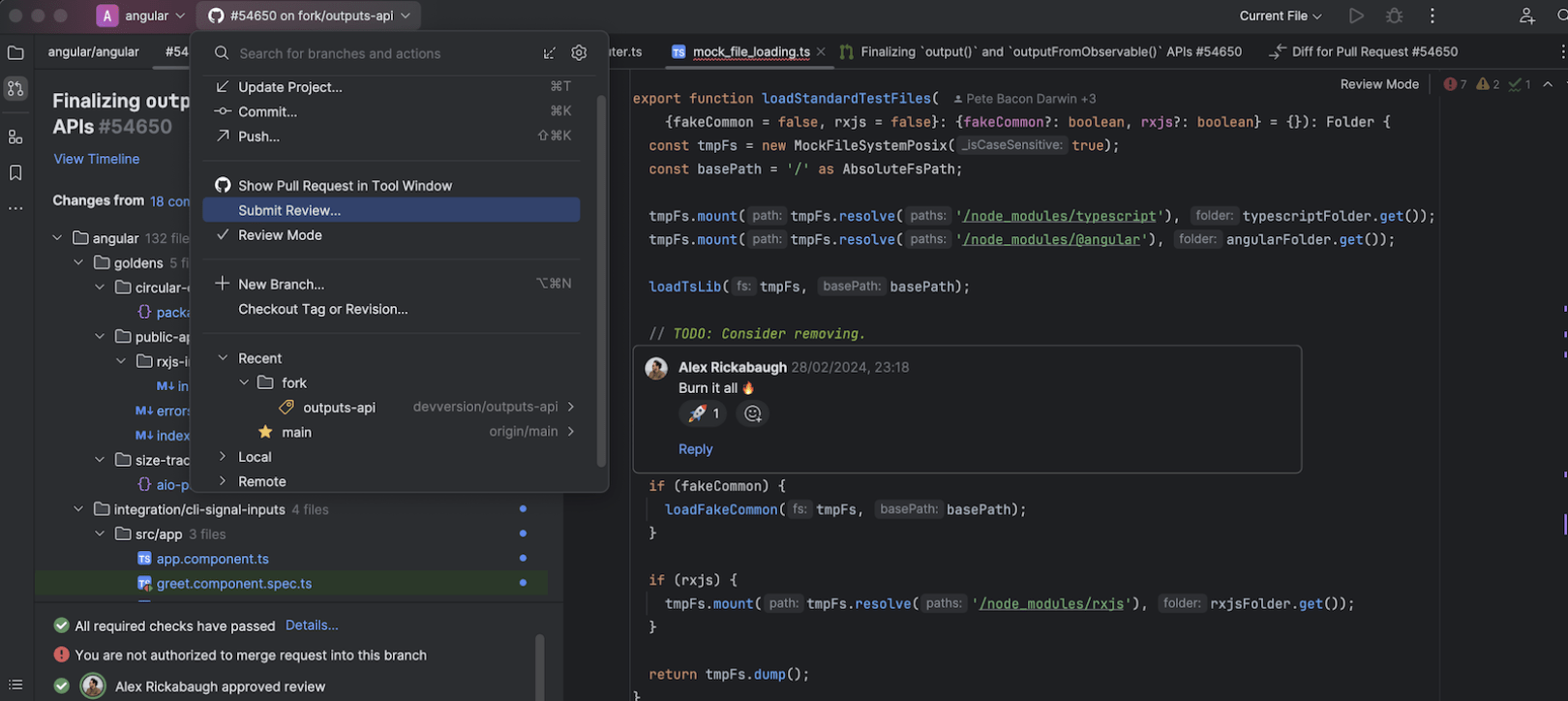1568x701 pixels.
Task: Click the Debug bug icon
Action: (1394, 15)
